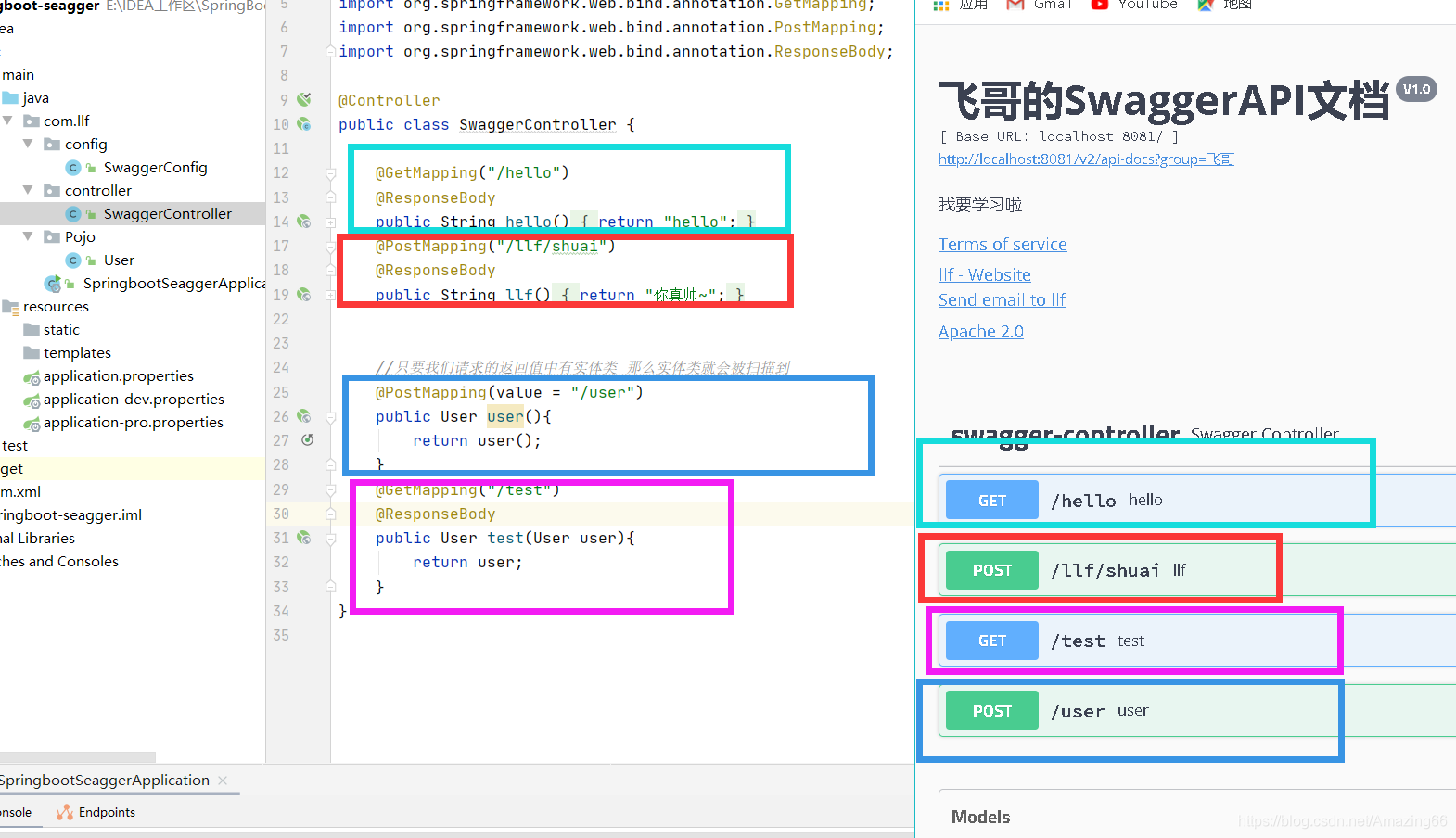Click the swagger-controller section heading
The height and width of the screenshot is (838, 1456).
point(1066,433)
